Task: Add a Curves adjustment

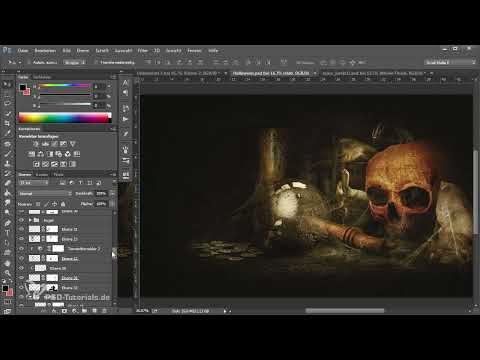Action: pos(54,144)
